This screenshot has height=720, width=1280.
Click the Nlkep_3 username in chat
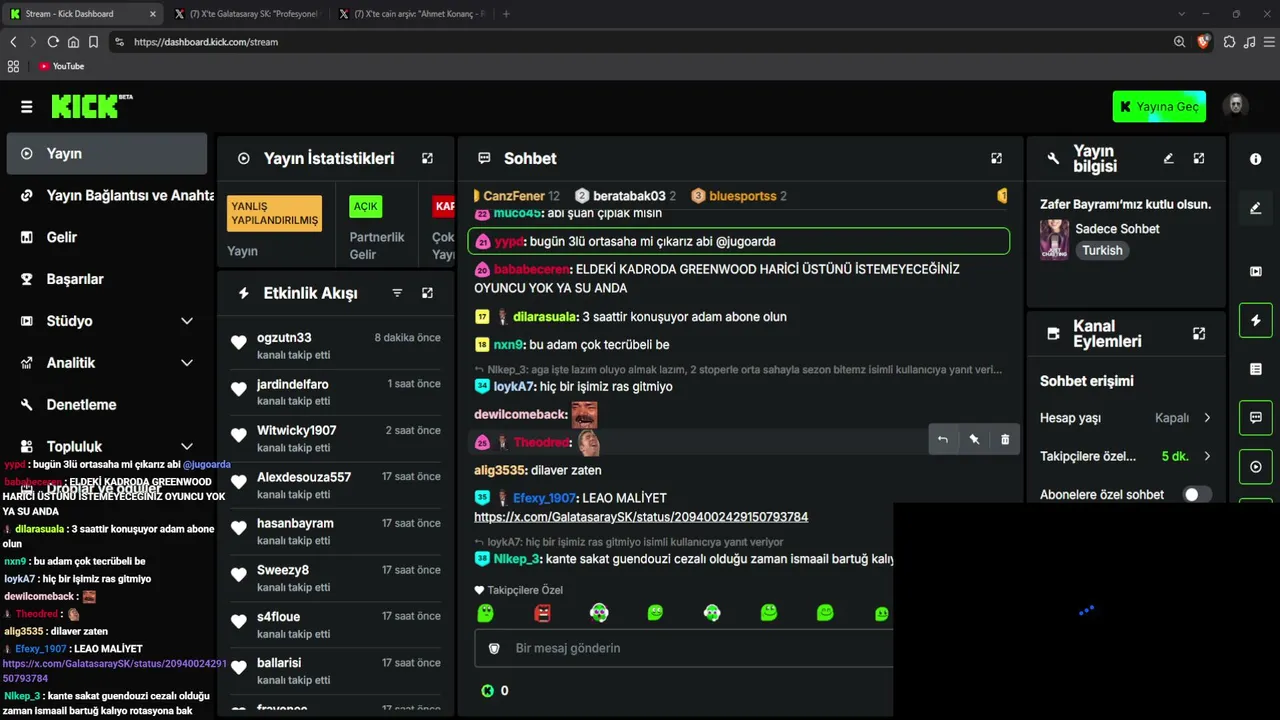pyautogui.click(x=516, y=559)
